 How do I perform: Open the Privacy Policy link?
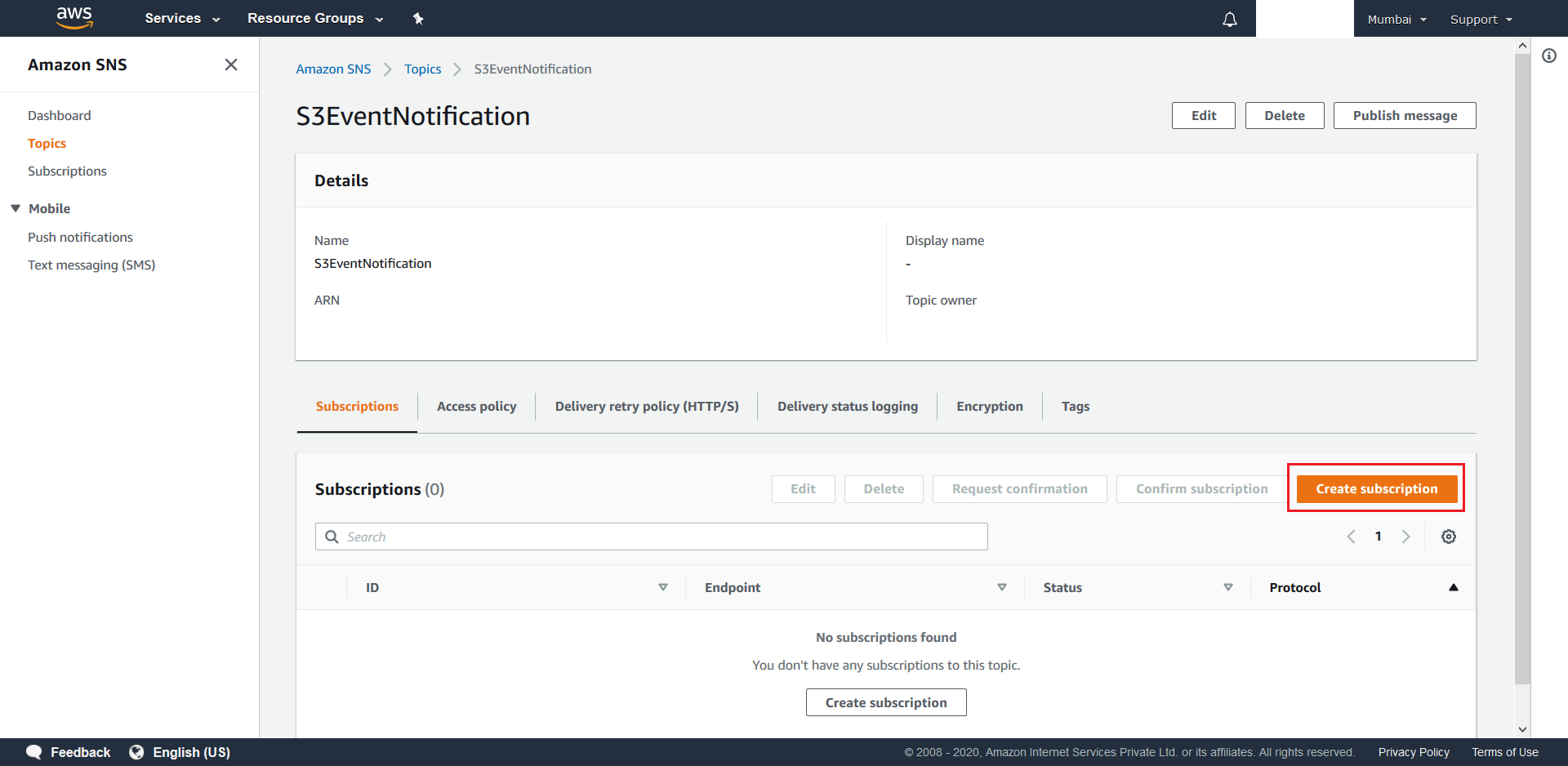point(1414,752)
